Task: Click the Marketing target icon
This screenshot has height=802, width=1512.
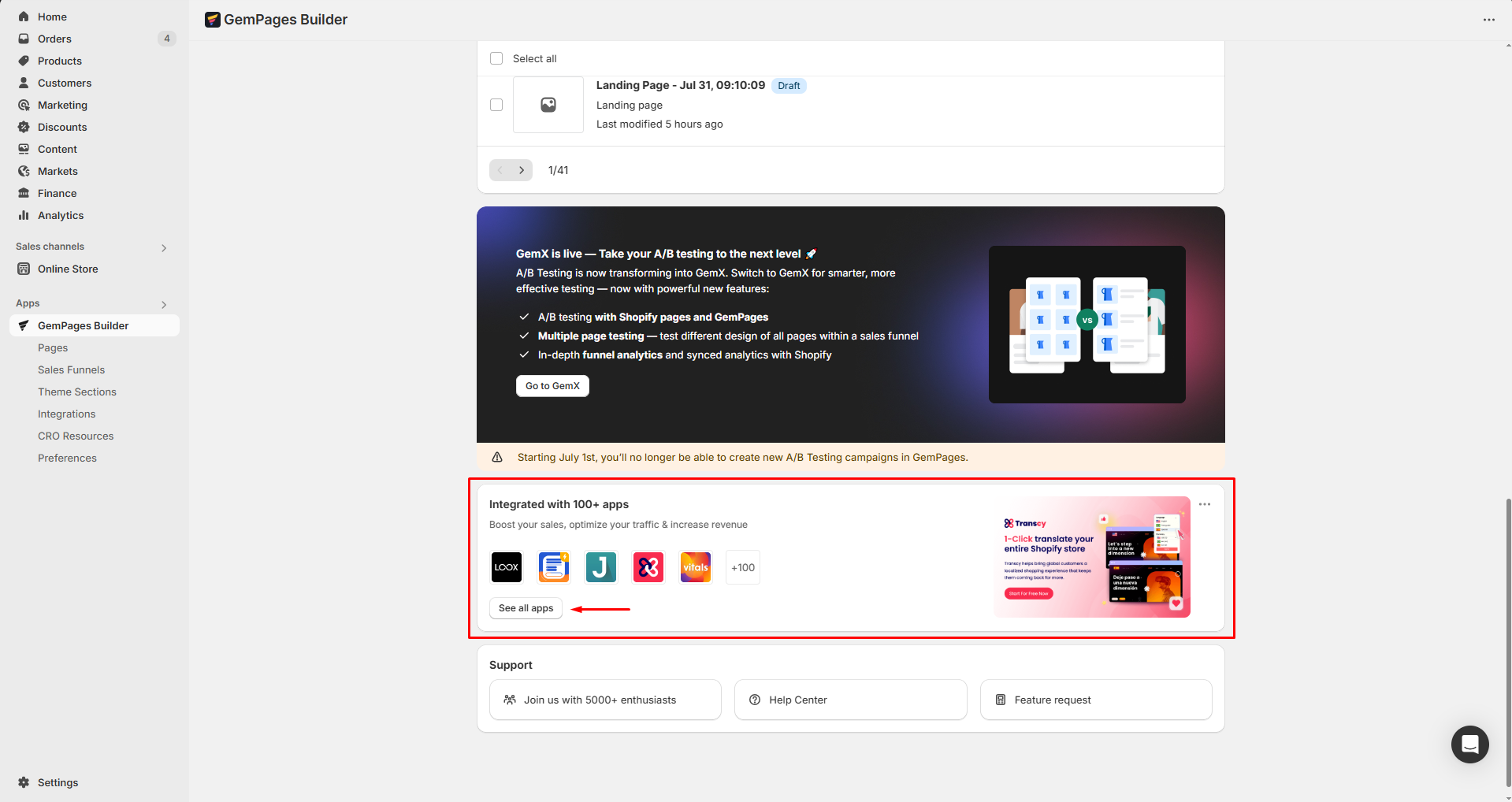Action: [x=24, y=105]
